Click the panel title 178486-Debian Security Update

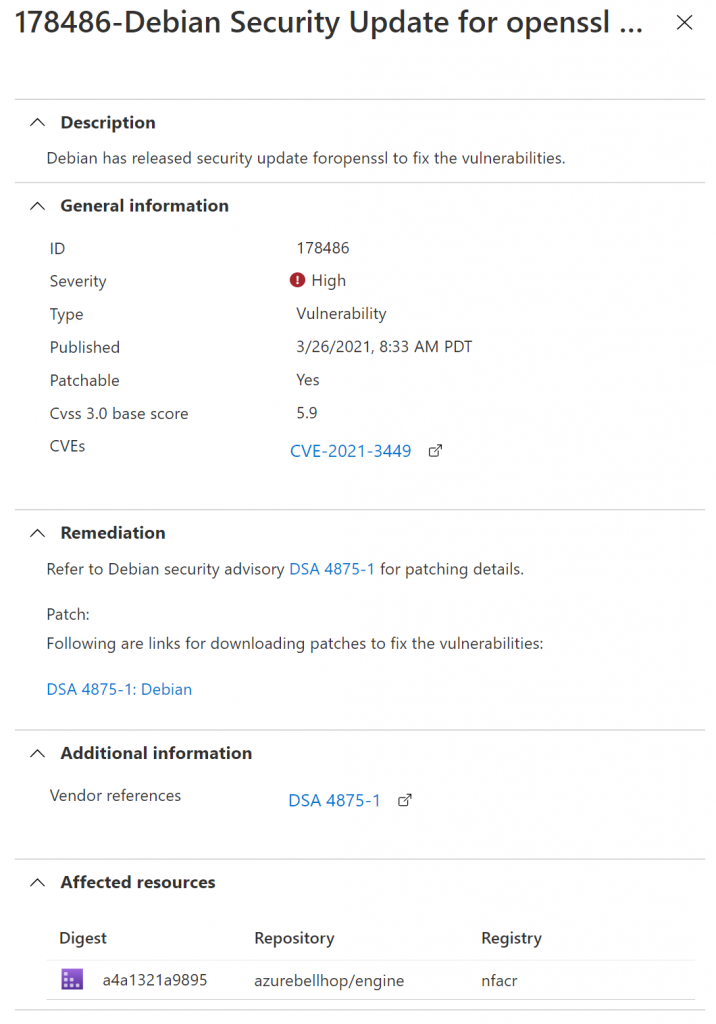point(329,23)
